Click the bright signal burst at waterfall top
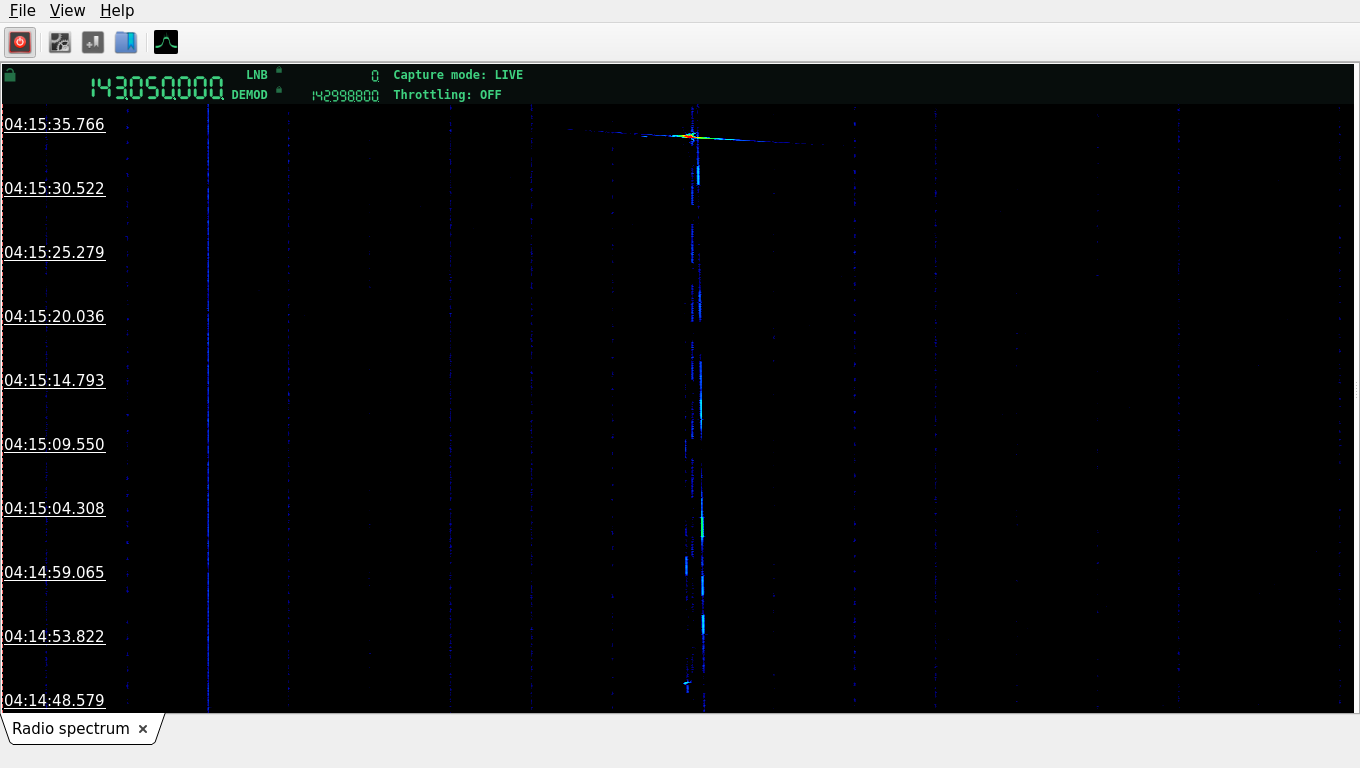This screenshot has width=1360, height=768. [690, 136]
